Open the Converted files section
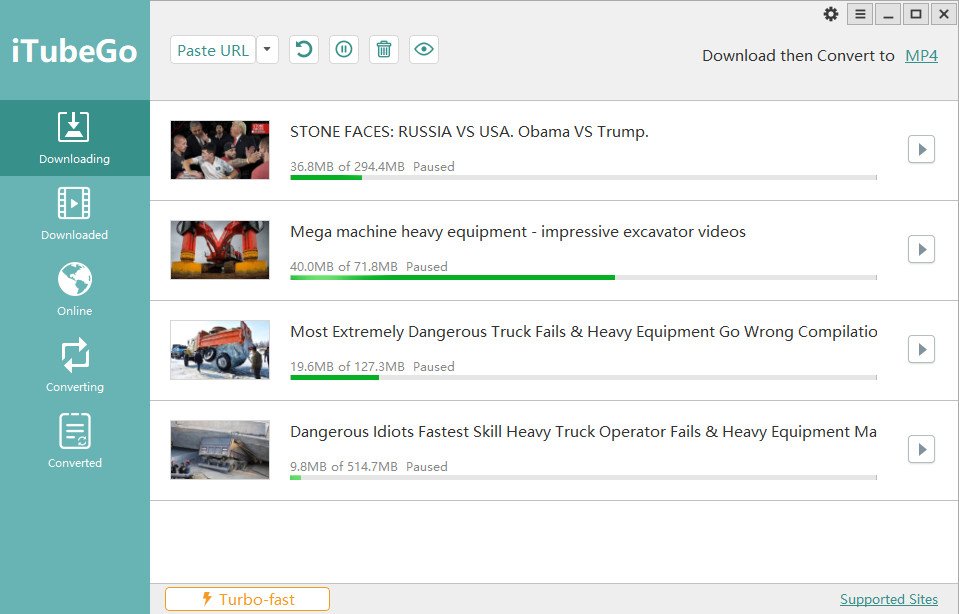 tap(75, 442)
